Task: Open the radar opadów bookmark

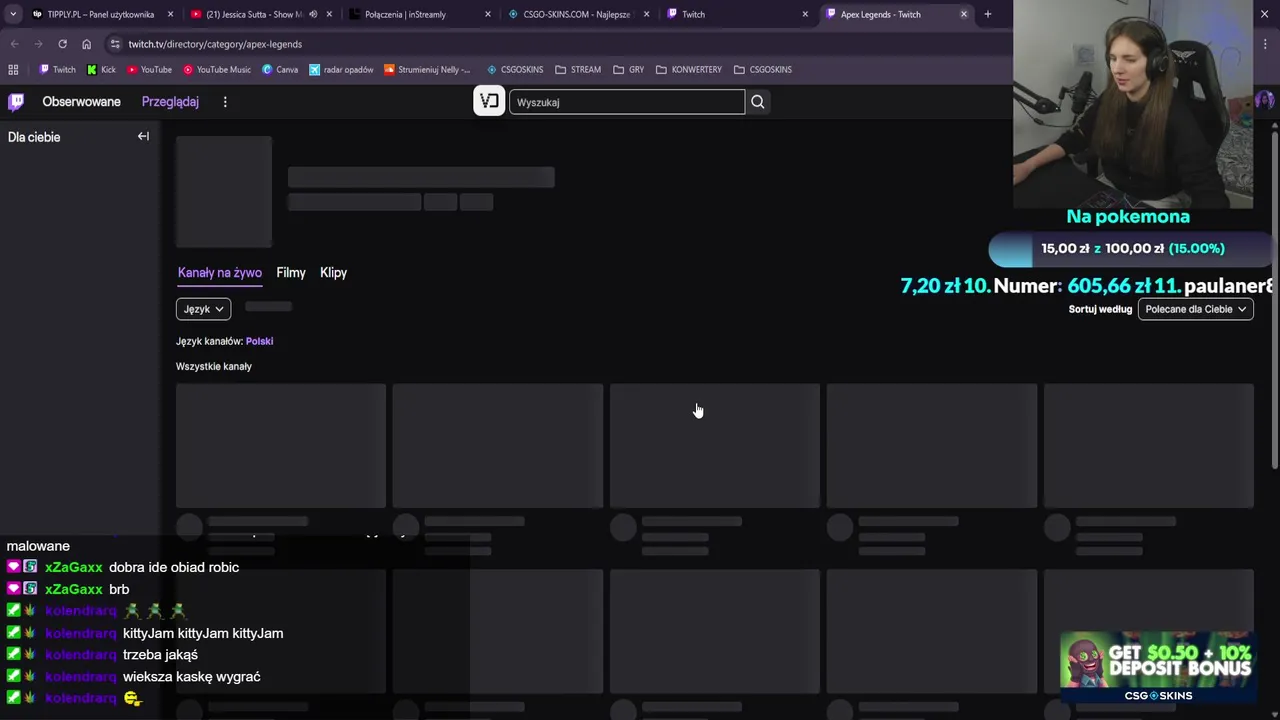Action: (341, 70)
